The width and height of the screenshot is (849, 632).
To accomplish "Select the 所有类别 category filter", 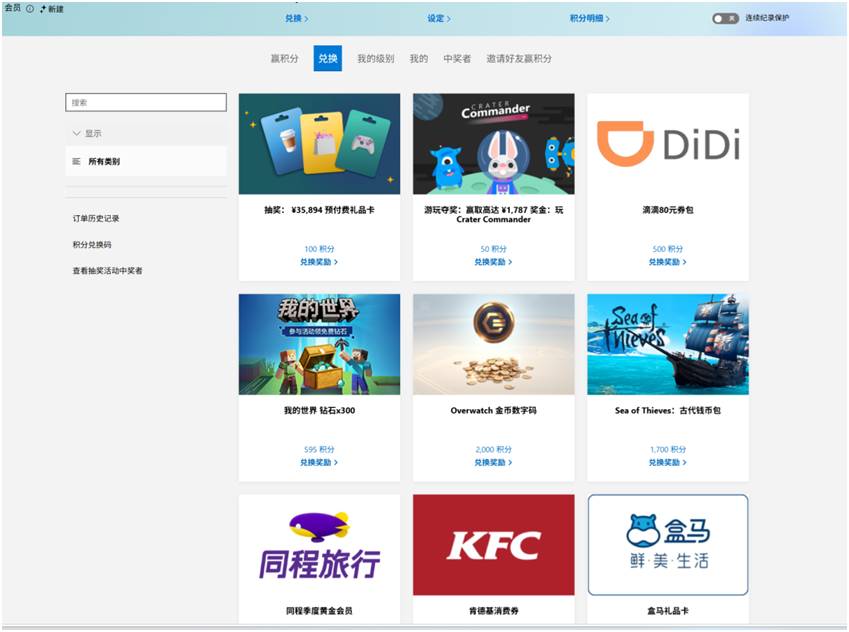I will (x=146, y=161).
